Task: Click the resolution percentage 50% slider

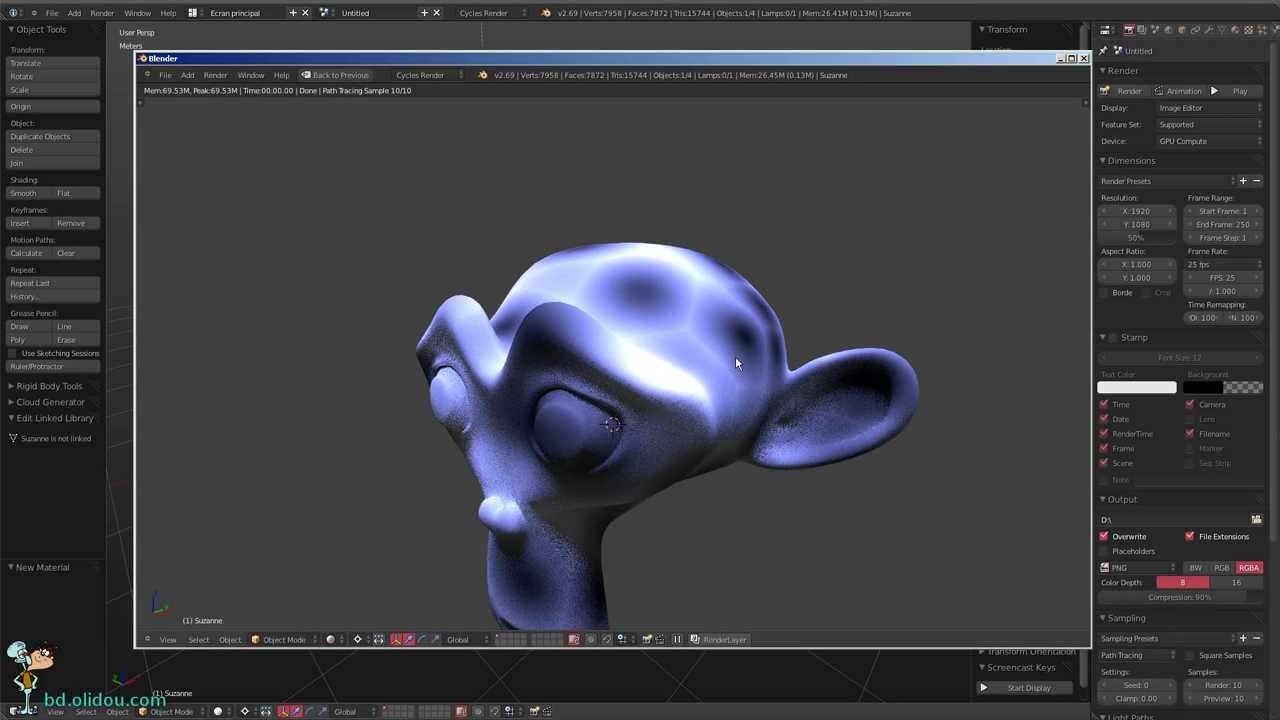Action: tap(1138, 238)
